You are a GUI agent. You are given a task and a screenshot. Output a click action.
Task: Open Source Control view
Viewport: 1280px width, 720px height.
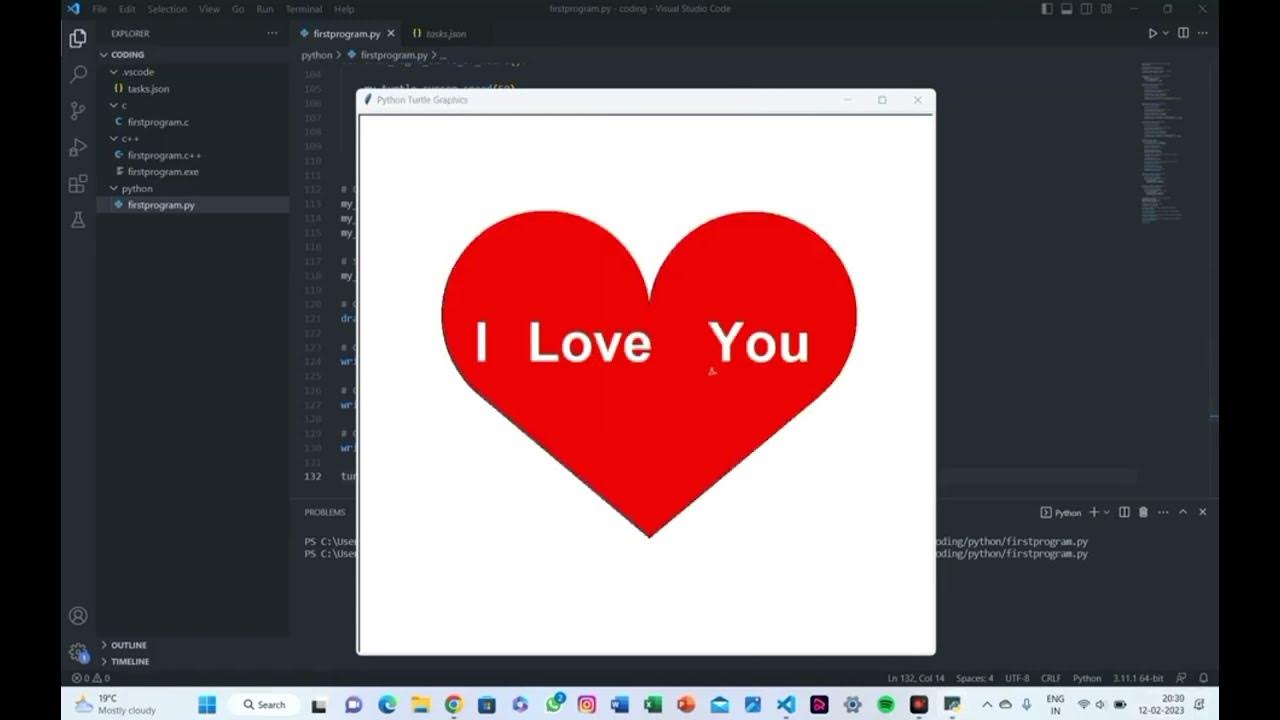pos(78,111)
